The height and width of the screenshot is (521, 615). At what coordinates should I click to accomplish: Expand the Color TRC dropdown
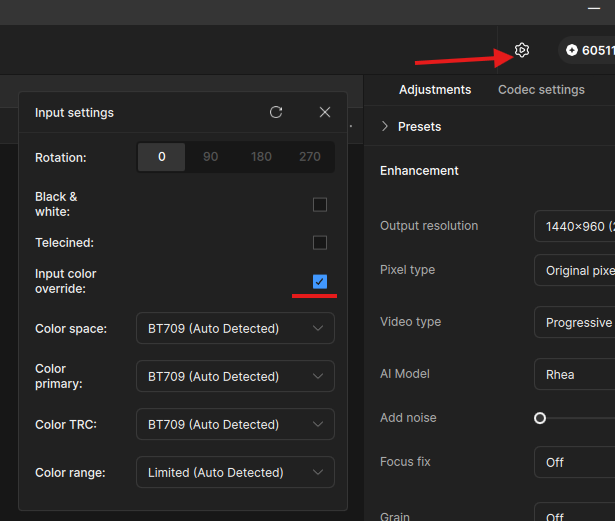point(235,424)
